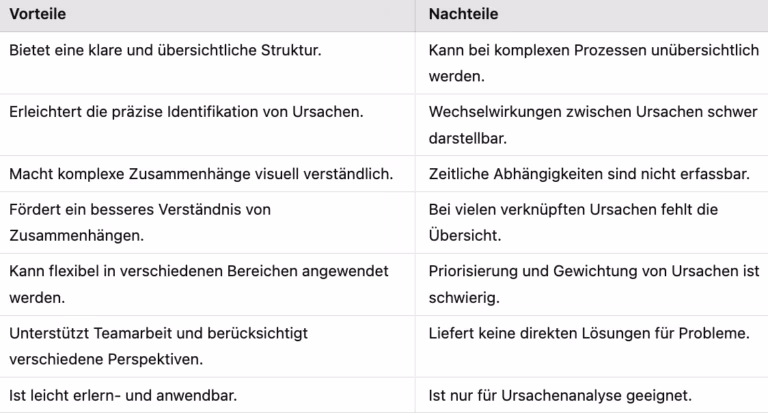The image size is (768, 413).
Task: Click 'Fördert ein besseres Verständnis von Zusammenhängen'
Action: pos(140,222)
